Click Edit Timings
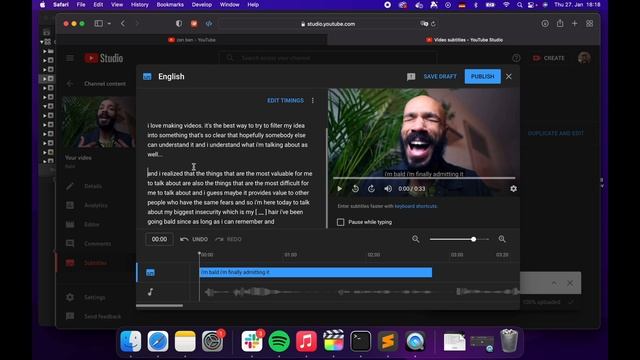The width and height of the screenshot is (640, 360). 285,100
